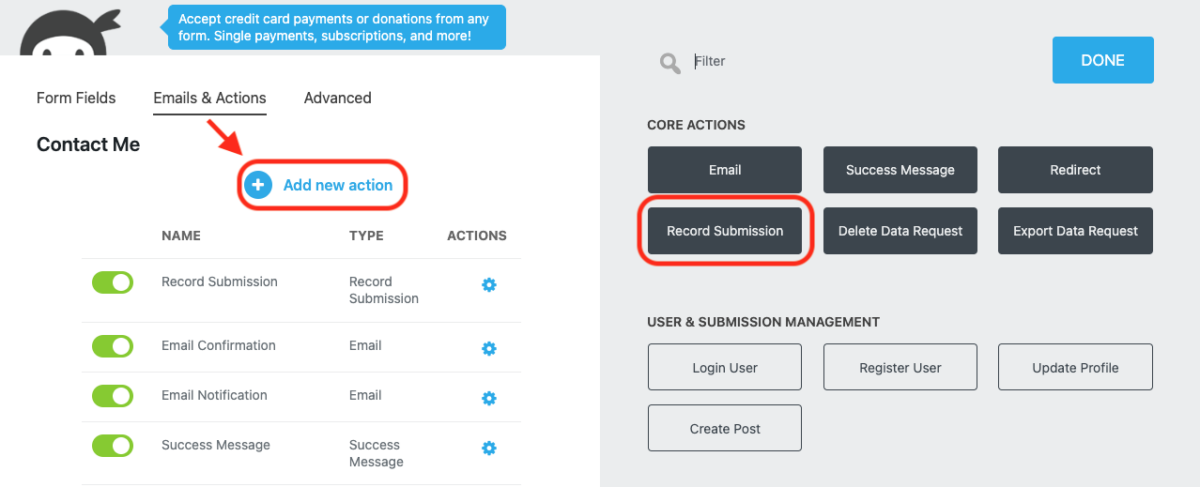Toggle off the Record Submission action
The image size is (1200, 487).
tap(112, 283)
